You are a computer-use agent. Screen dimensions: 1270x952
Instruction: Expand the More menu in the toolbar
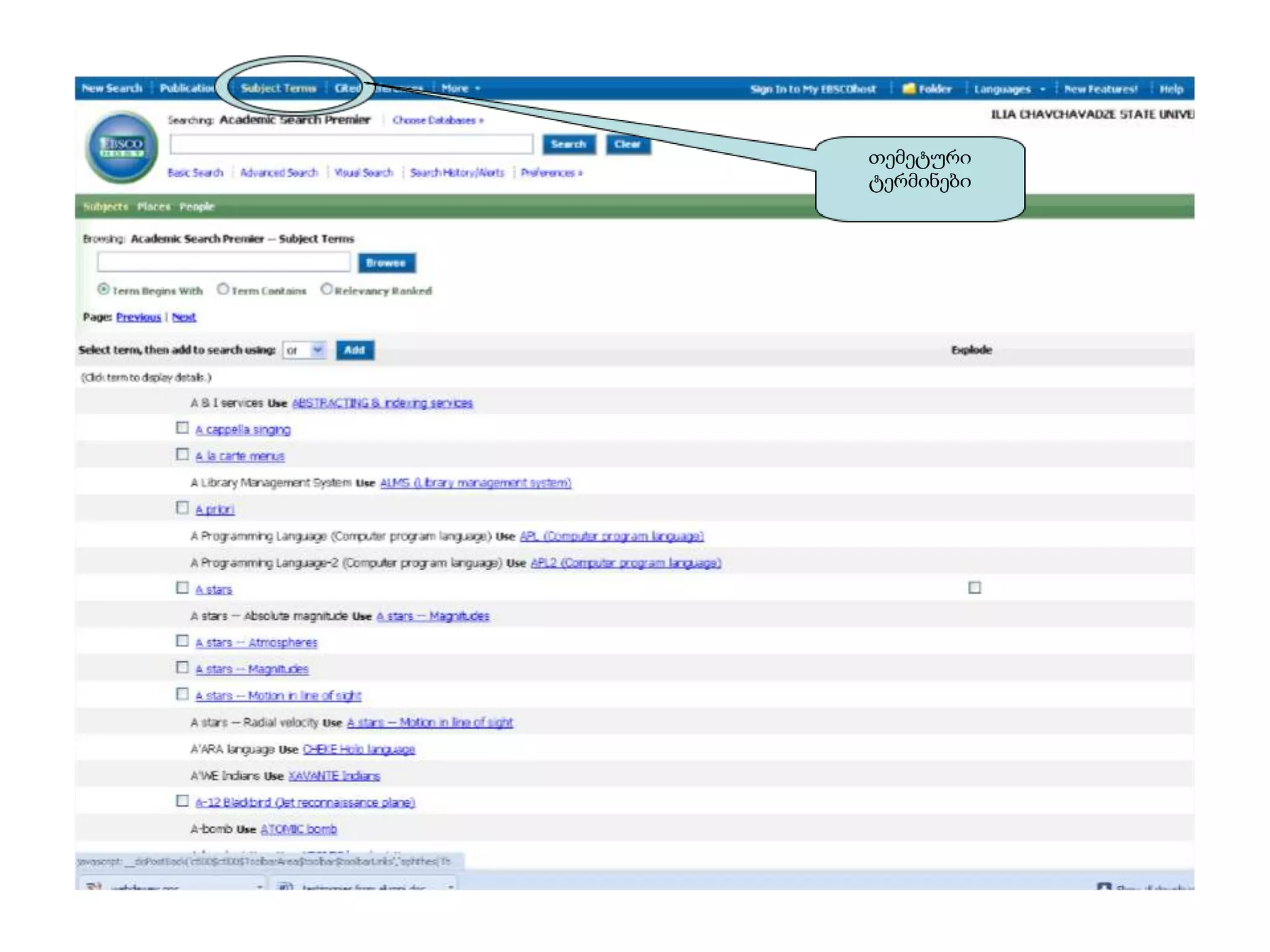tap(460, 89)
